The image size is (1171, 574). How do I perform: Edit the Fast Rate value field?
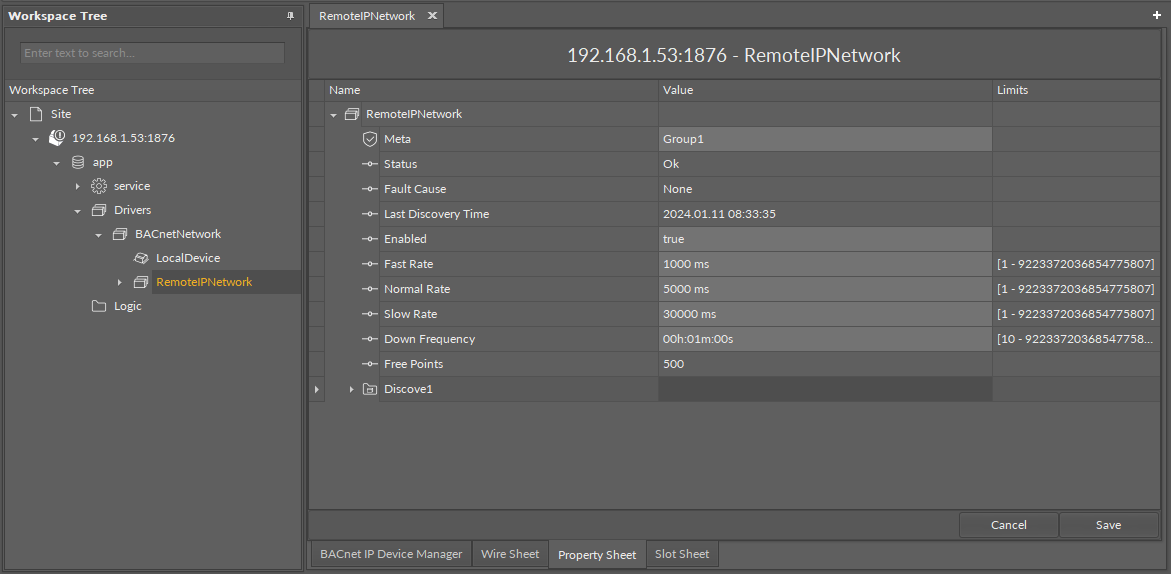pyautogui.click(x=825, y=264)
